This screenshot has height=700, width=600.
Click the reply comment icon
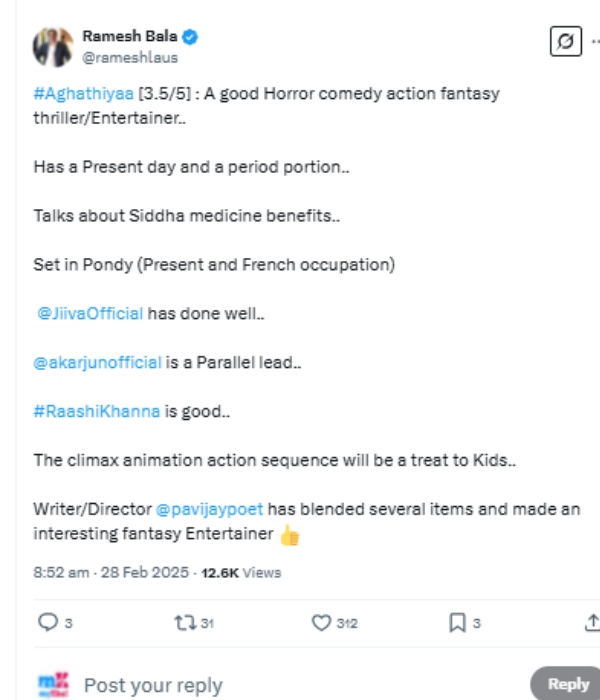(47, 623)
